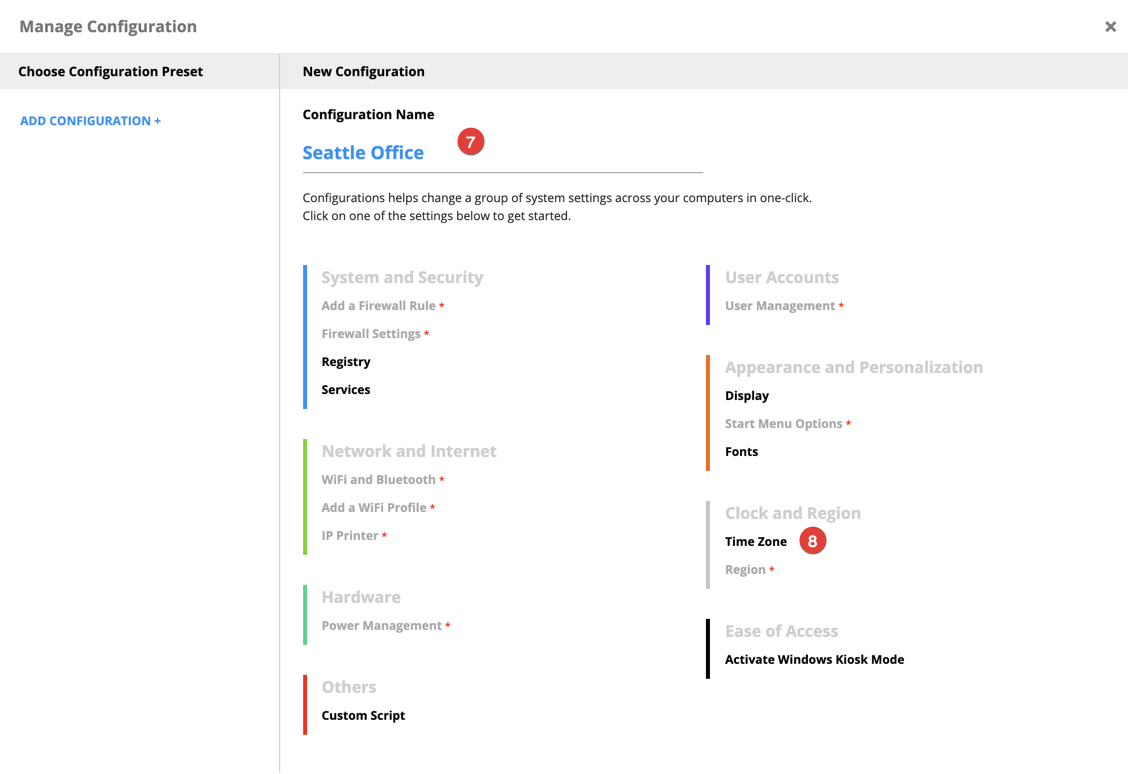Click the Others category heading
Screen dimensions: 1128x774
[x=349, y=687]
